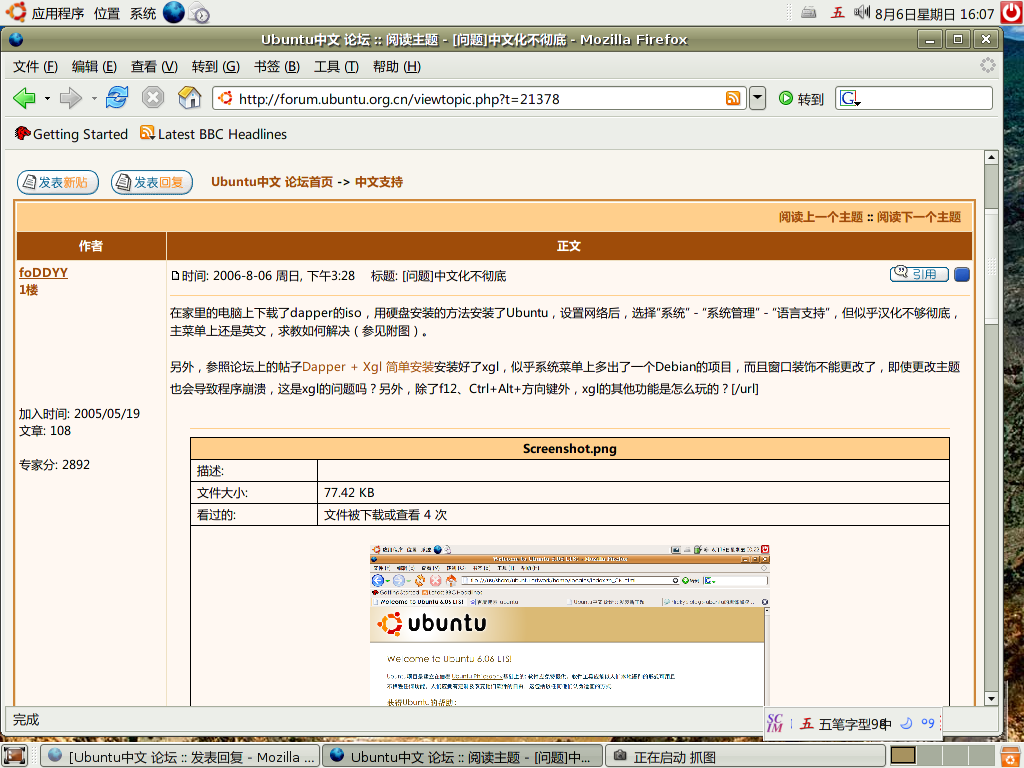
Task: Click the green 转到 go button
Action: pyautogui.click(x=801, y=99)
